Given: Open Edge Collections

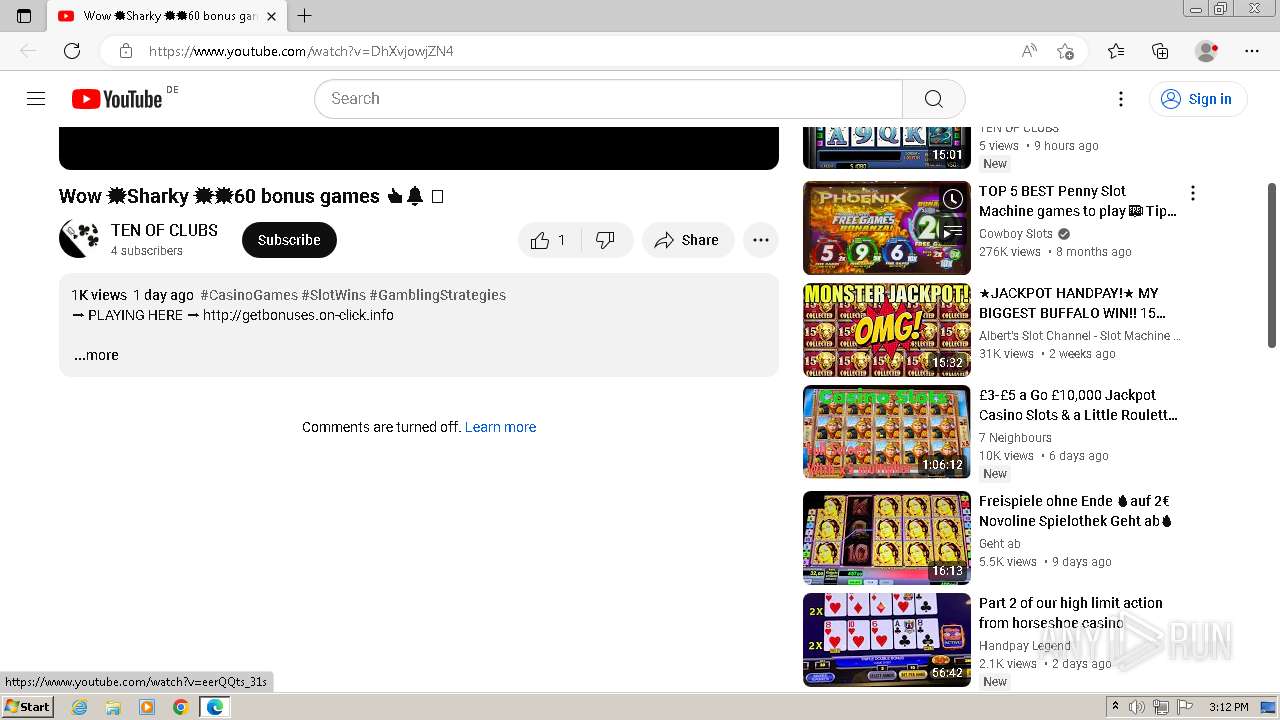Looking at the screenshot, I should tap(1160, 51).
